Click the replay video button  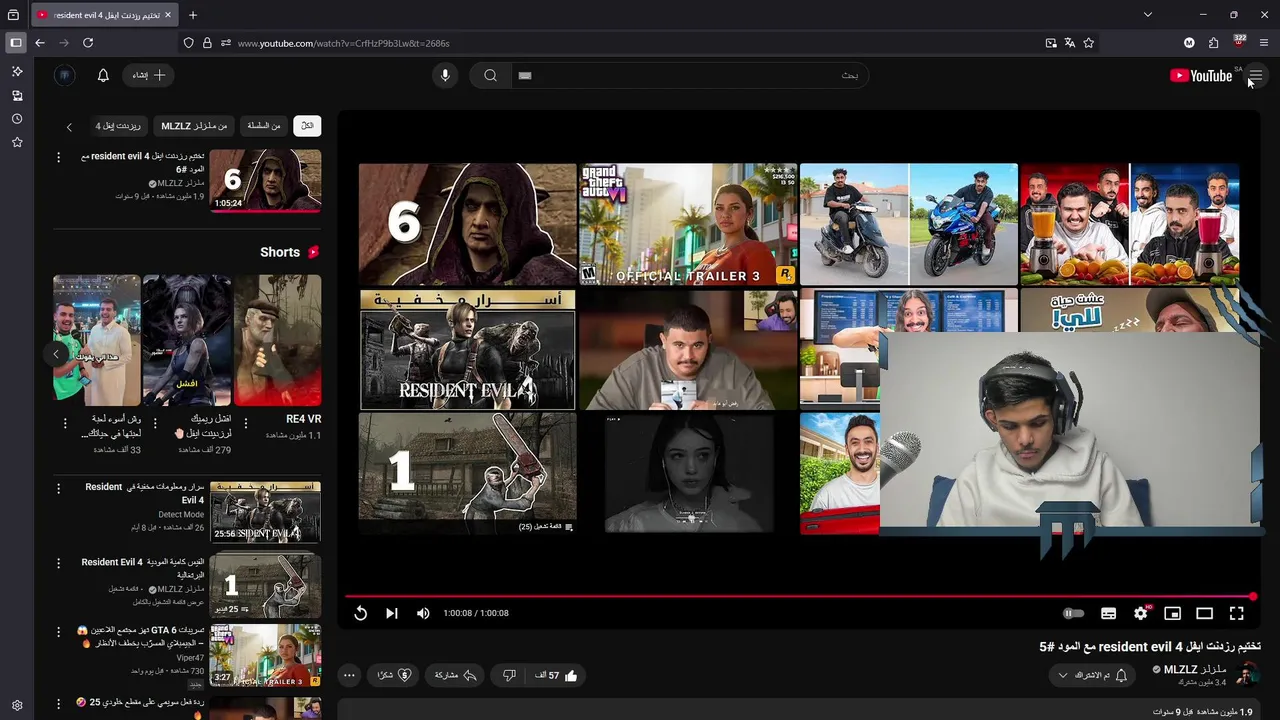361,613
